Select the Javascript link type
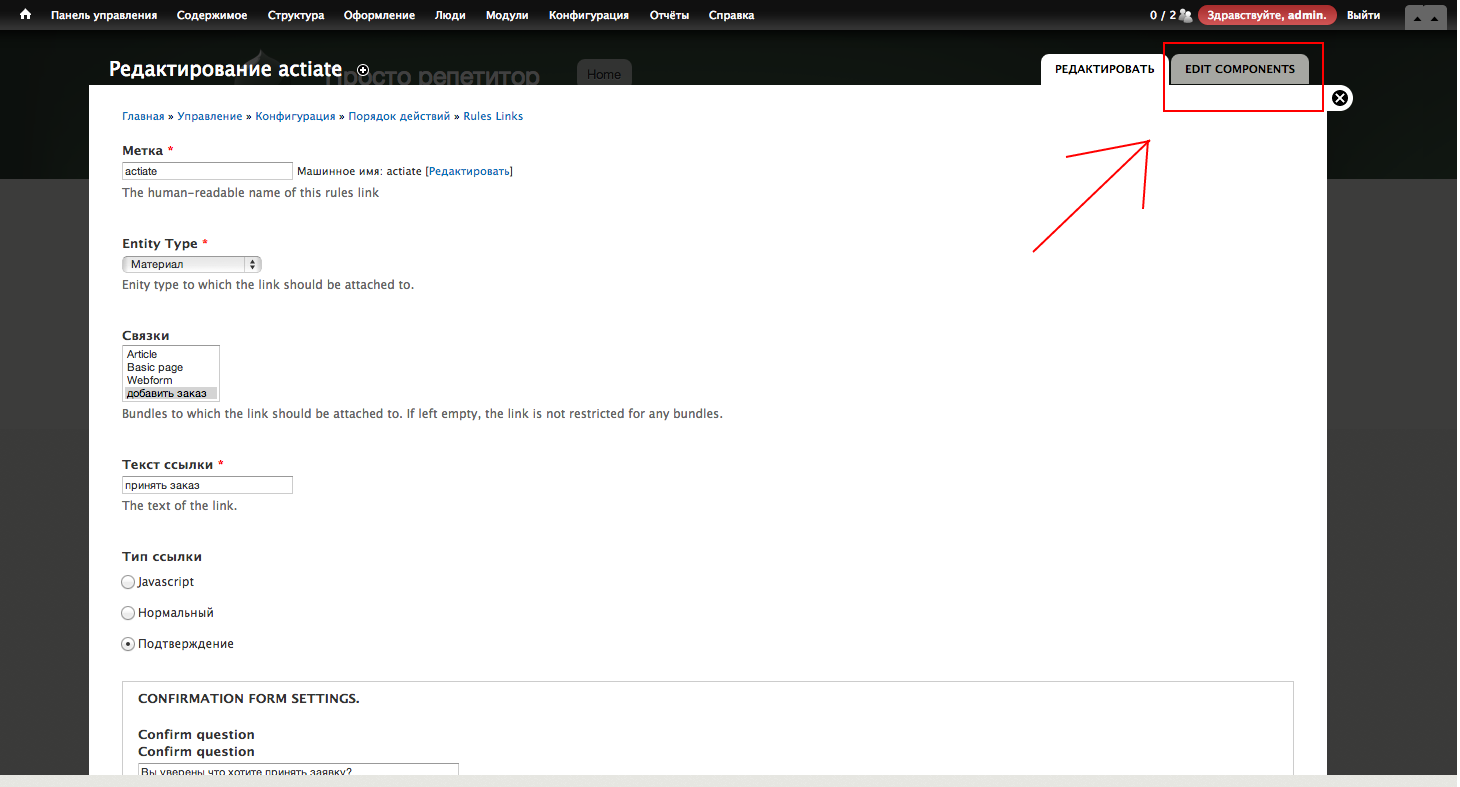This screenshot has width=1460, height=787. pos(128,582)
